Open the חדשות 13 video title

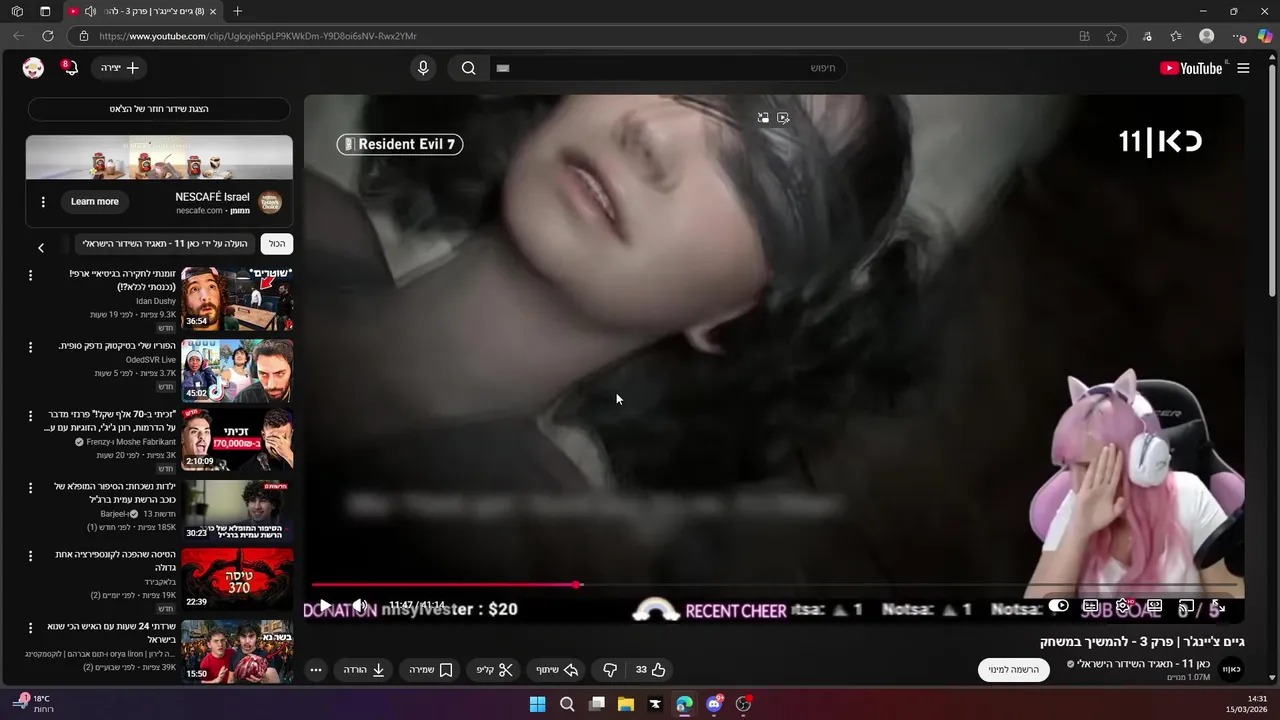click(115, 493)
